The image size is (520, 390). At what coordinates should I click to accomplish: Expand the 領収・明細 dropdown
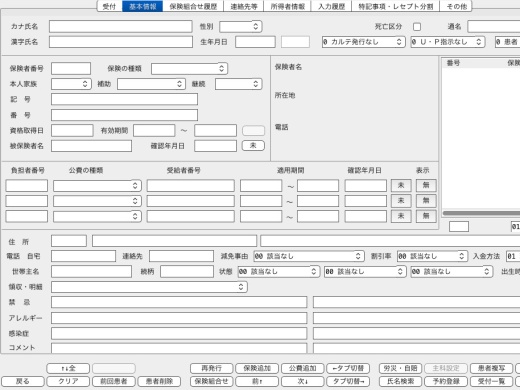(x=149, y=287)
